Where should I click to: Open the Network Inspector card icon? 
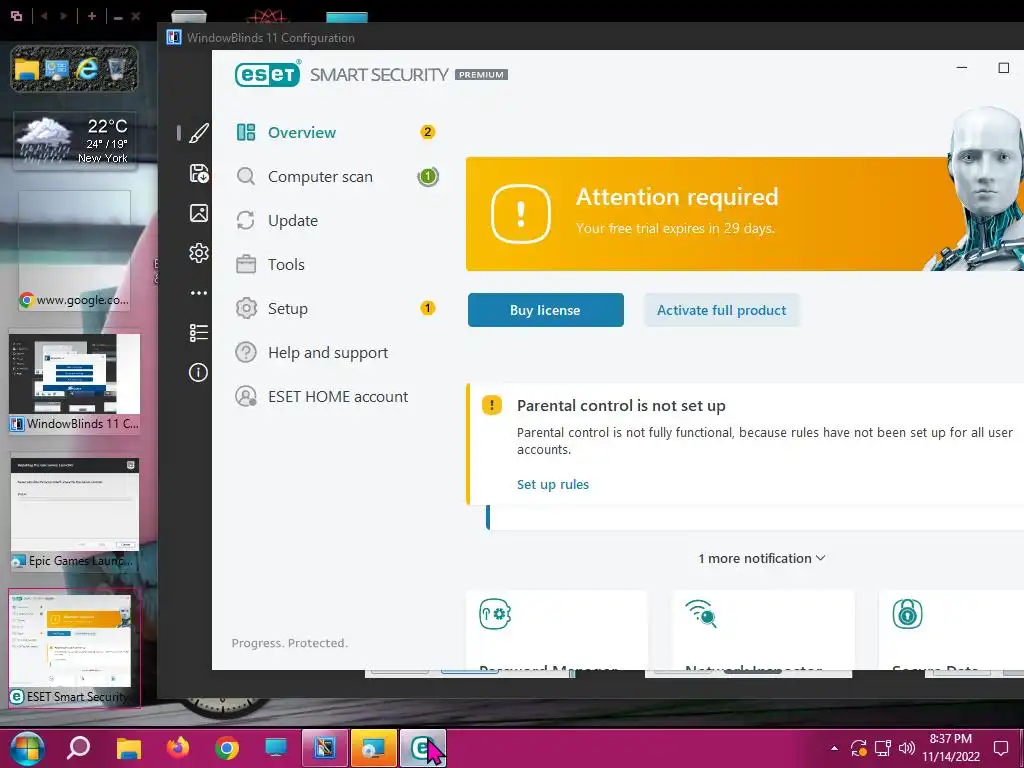(701, 614)
